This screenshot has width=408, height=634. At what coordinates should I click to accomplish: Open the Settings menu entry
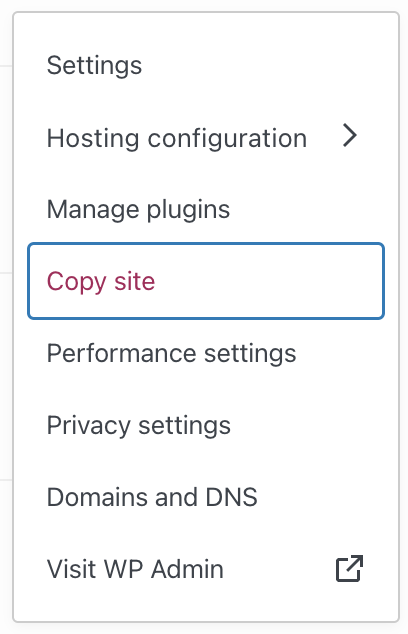[x=206, y=65]
